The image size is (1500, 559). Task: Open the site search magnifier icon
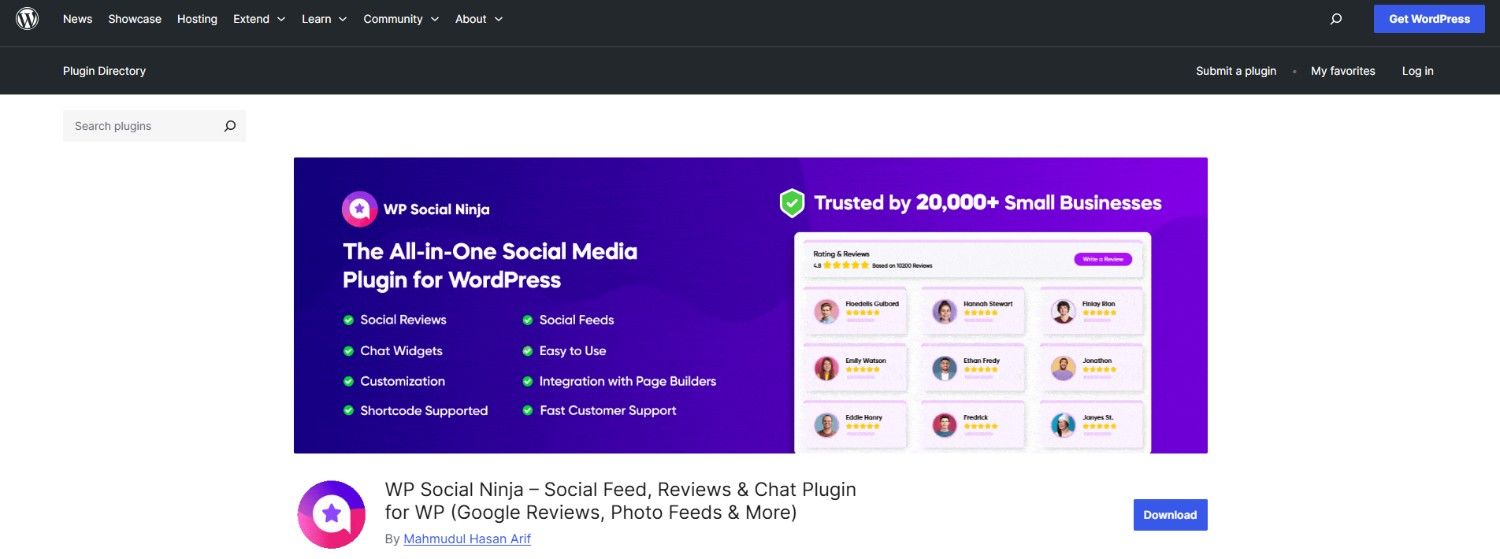(1336, 19)
